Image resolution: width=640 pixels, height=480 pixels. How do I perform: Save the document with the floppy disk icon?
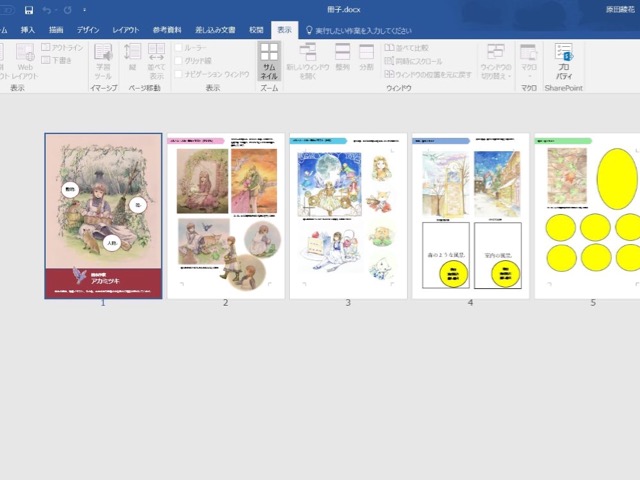point(29,10)
